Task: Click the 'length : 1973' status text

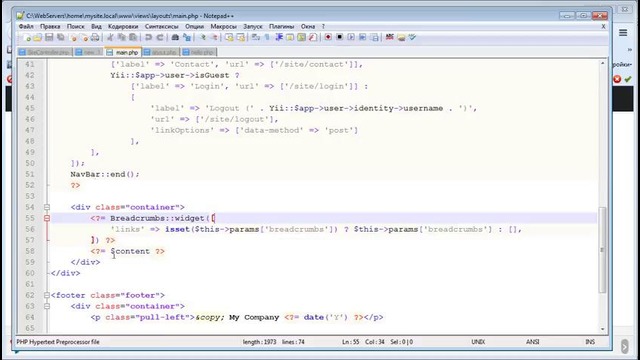Action: click(260, 342)
